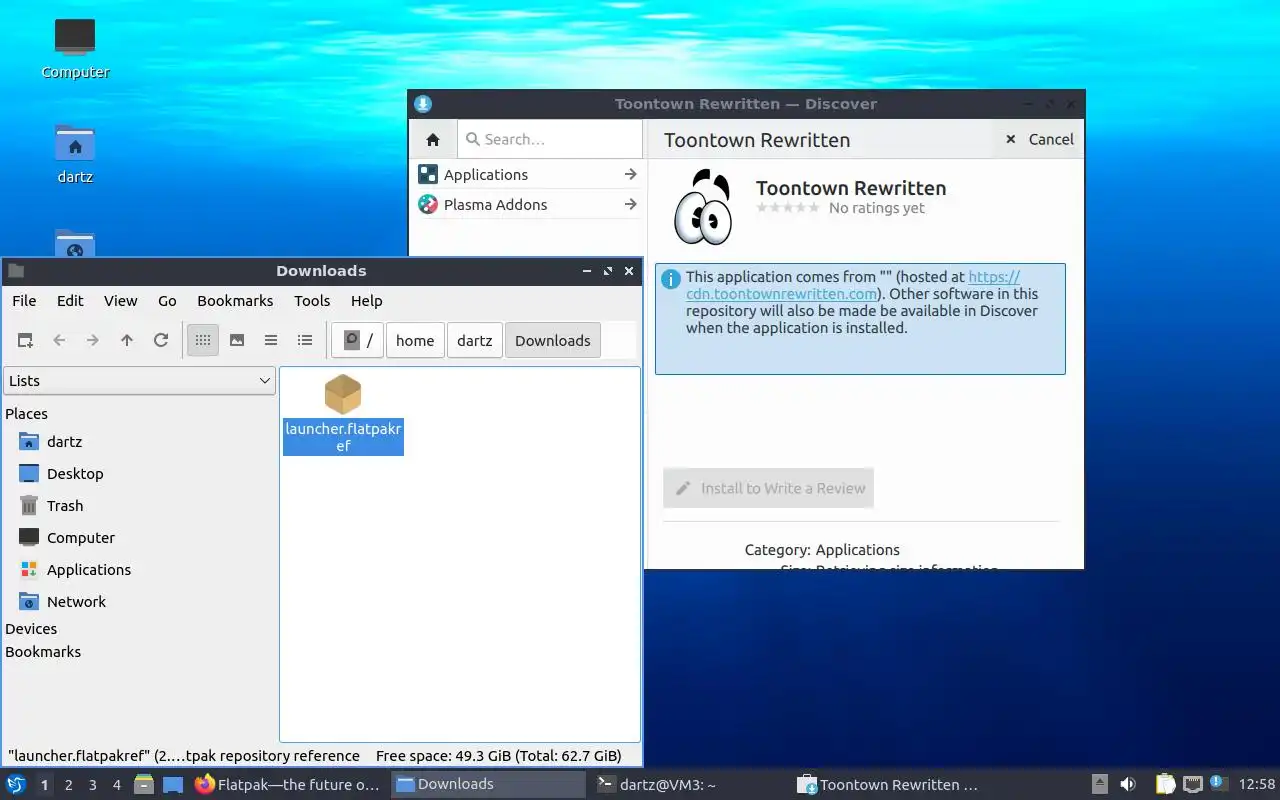This screenshot has height=800, width=1280.
Task: Open the Lubuntu start menu
Action: (x=16, y=784)
